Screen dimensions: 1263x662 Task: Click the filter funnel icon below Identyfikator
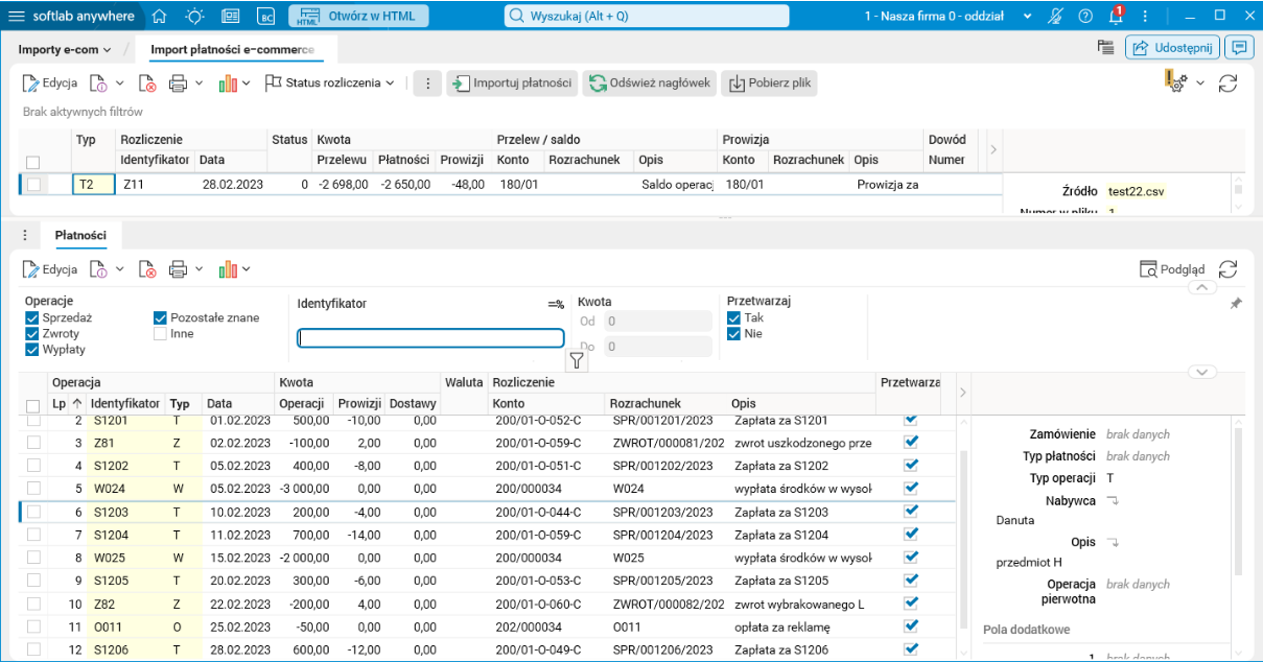click(x=577, y=361)
